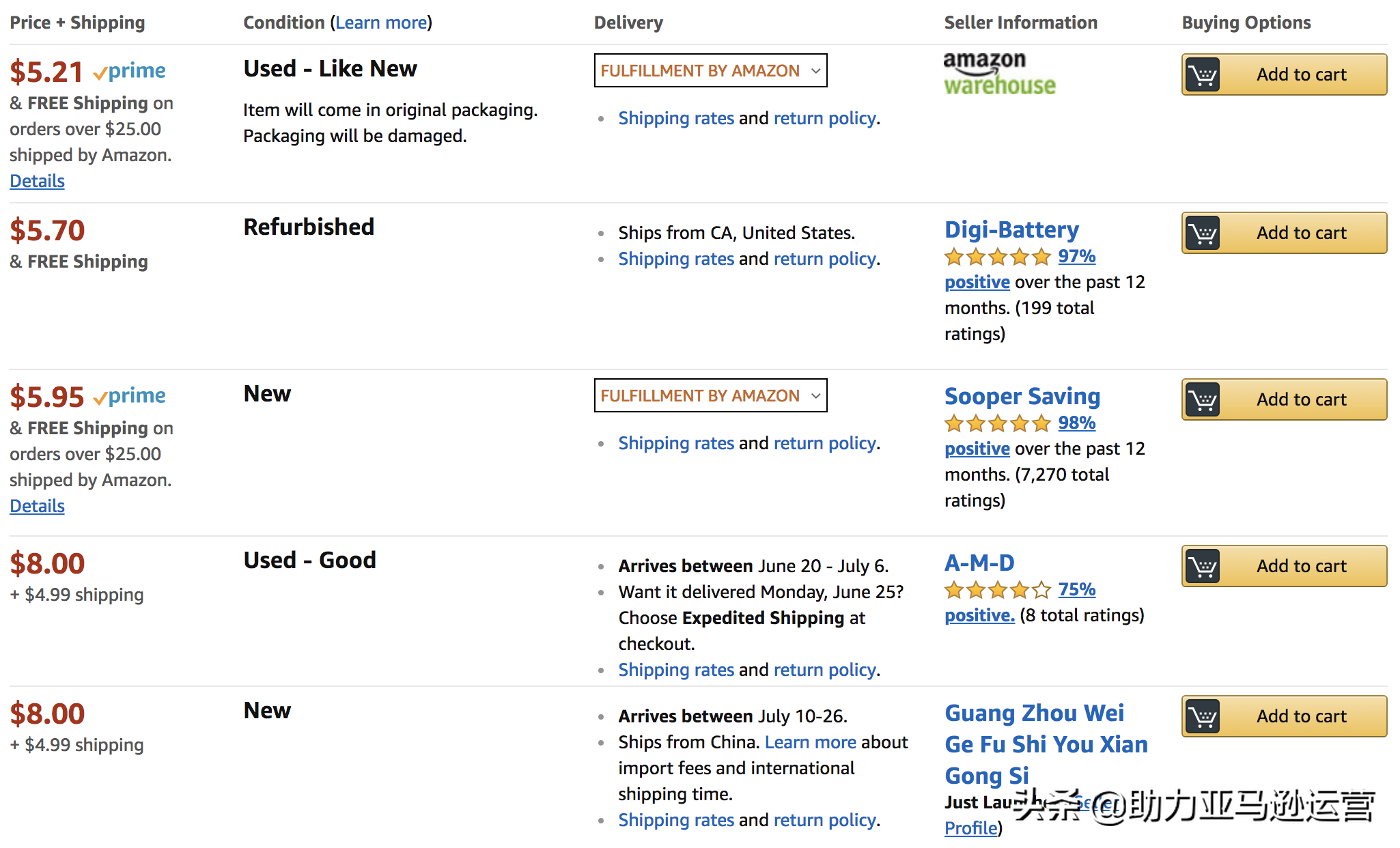Open Details link under the $5.95 price
The height and width of the screenshot is (848, 1400).
point(37,506)
